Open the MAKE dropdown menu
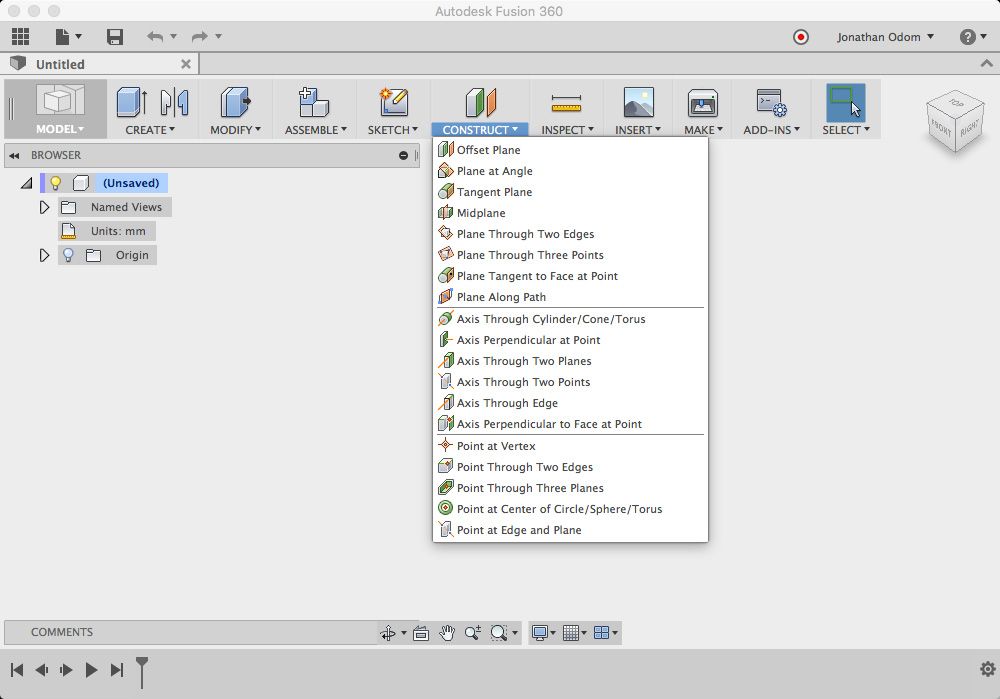1000x699 pixels. click(703, 129)
